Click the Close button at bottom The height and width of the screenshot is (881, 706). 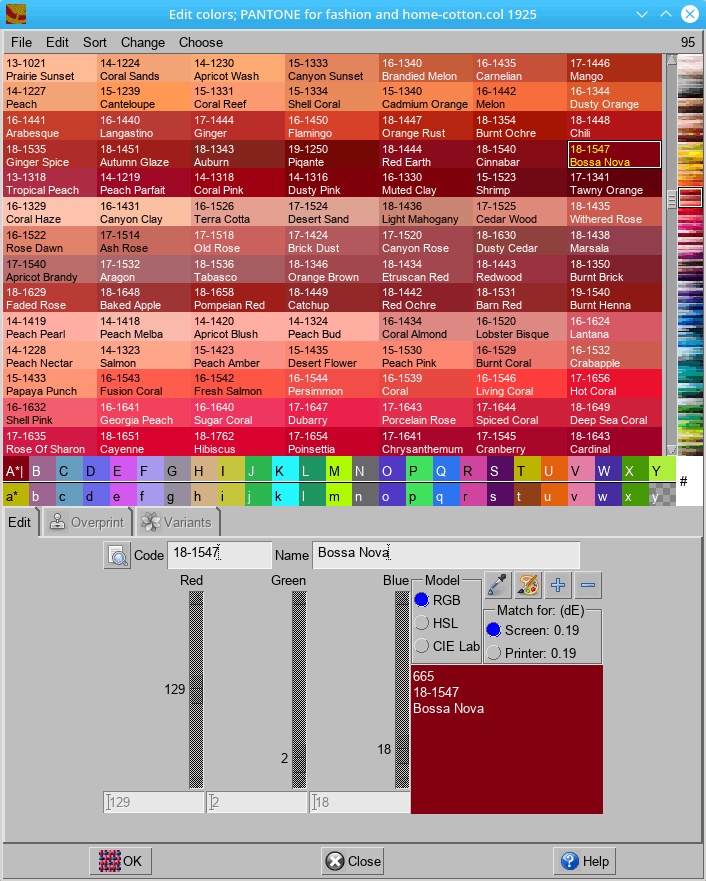tap(353, 861)
